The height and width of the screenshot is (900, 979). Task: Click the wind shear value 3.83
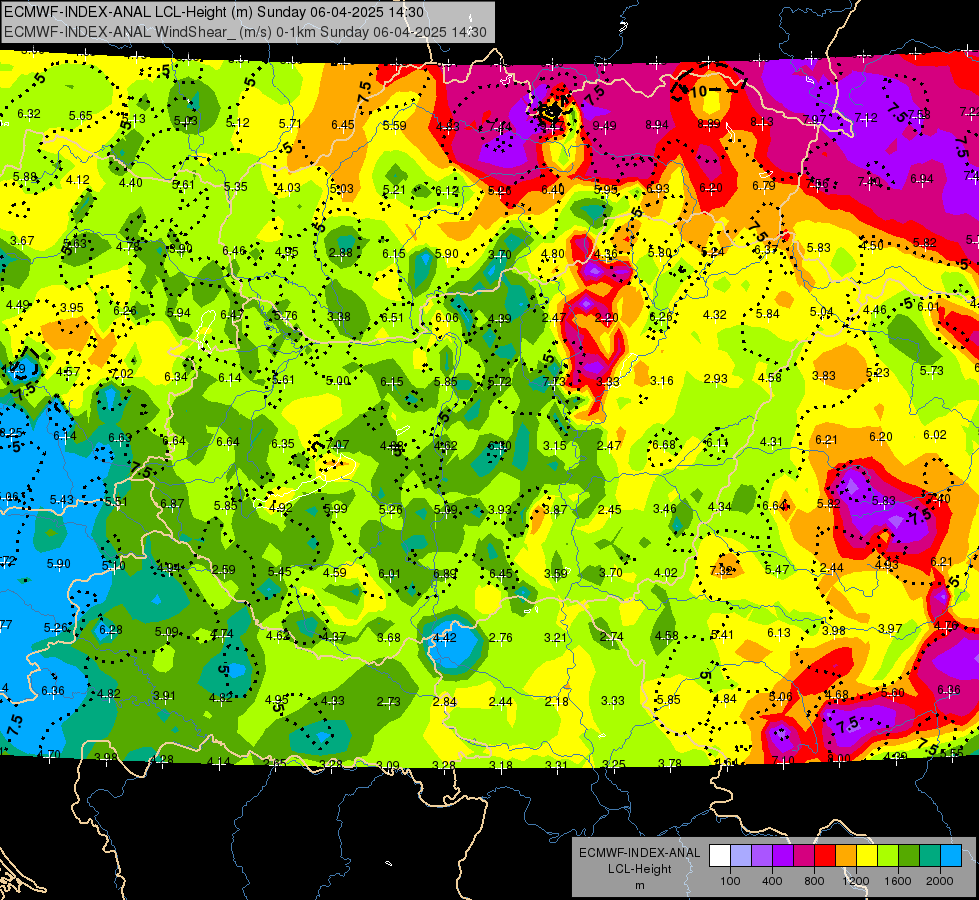[x=824, y=375]
